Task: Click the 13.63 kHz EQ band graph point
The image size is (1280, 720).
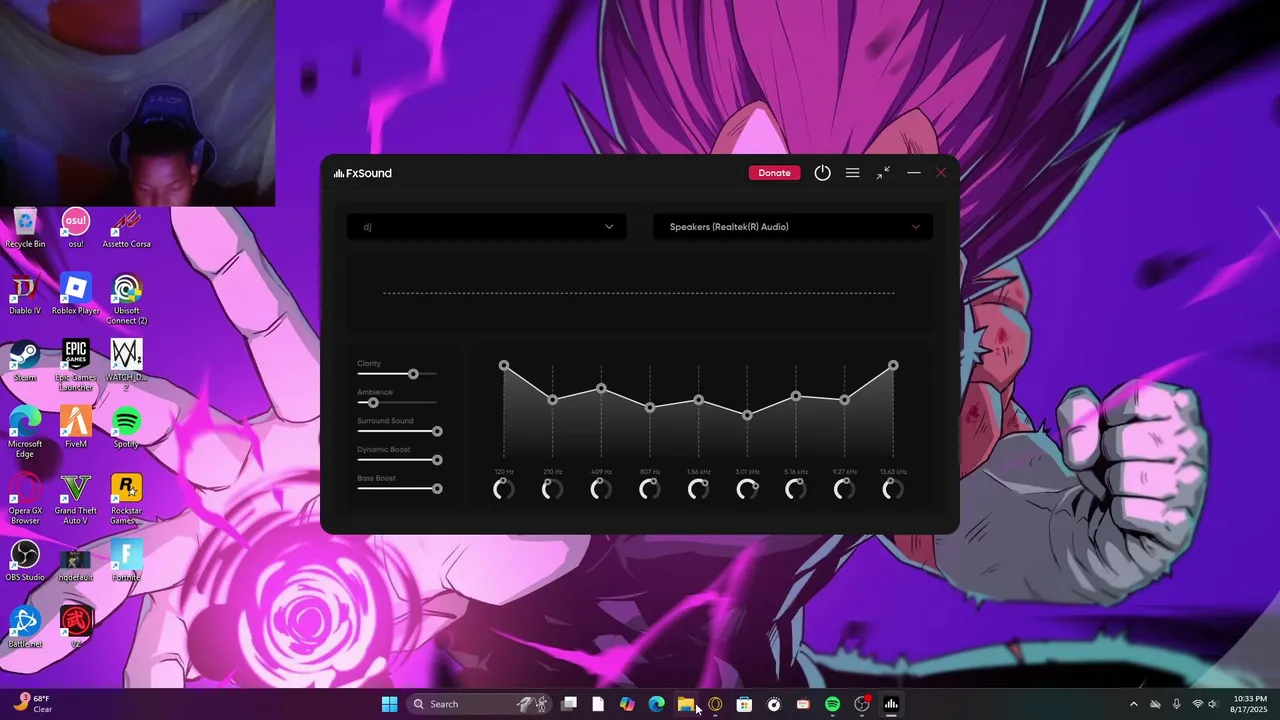Action: (x=893, y=366)
